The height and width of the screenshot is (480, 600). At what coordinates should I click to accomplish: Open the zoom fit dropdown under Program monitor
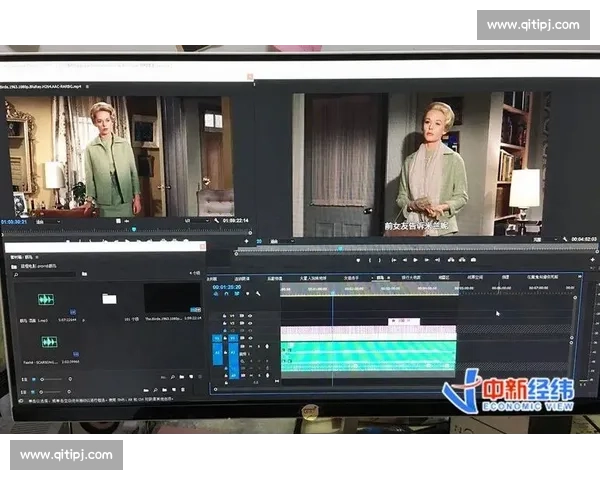pyautogui.click(x=282, y=240)
